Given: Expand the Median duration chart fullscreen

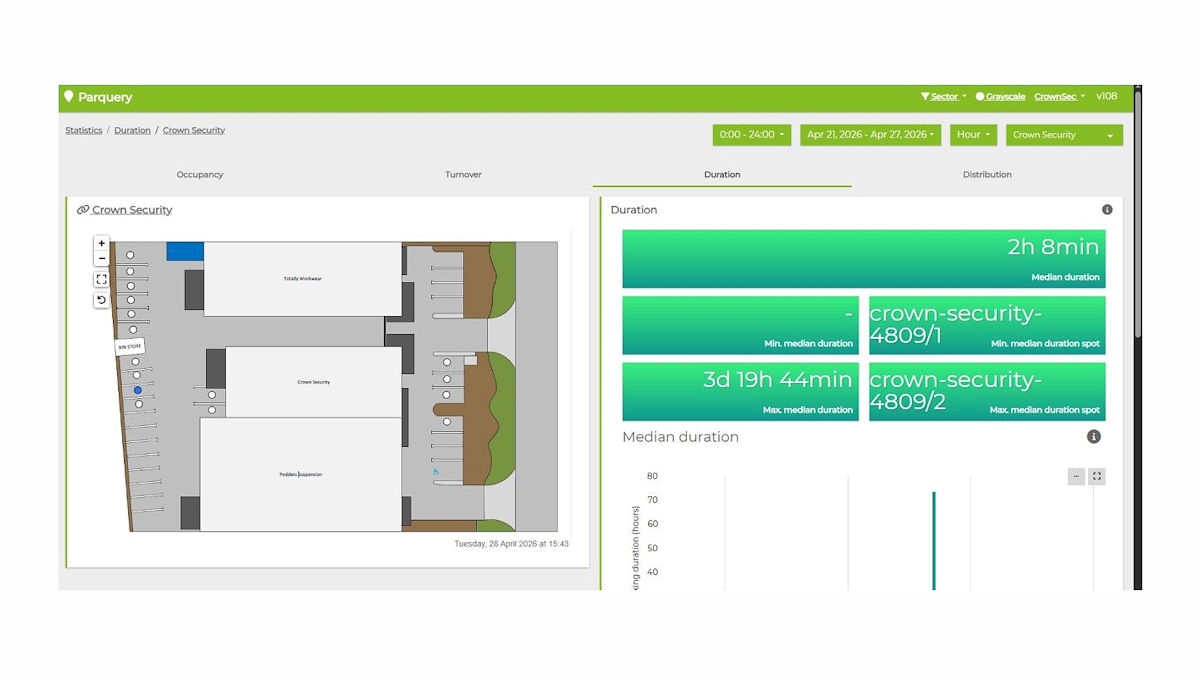Looking at the screenshot, I should pyautogui.click(x=1097, y=477).
